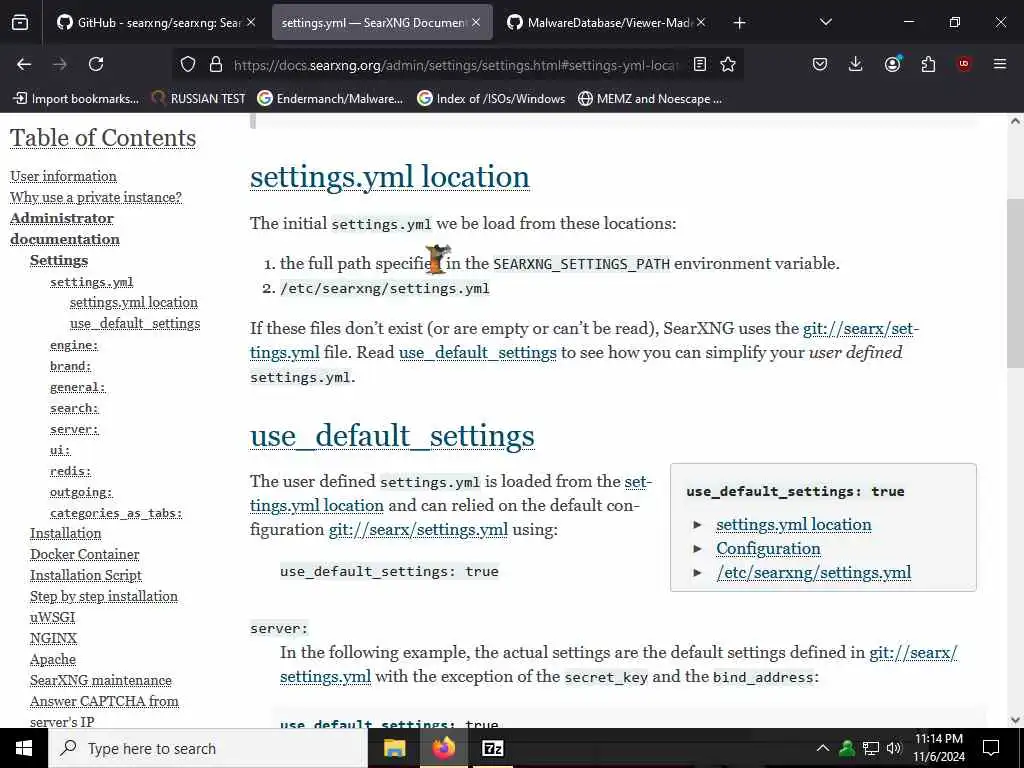Image resolution: width=1024 pixels, height=768 pixels.
Task: Open categories_as_tabs: in contents
Action: tap(116, 513)
